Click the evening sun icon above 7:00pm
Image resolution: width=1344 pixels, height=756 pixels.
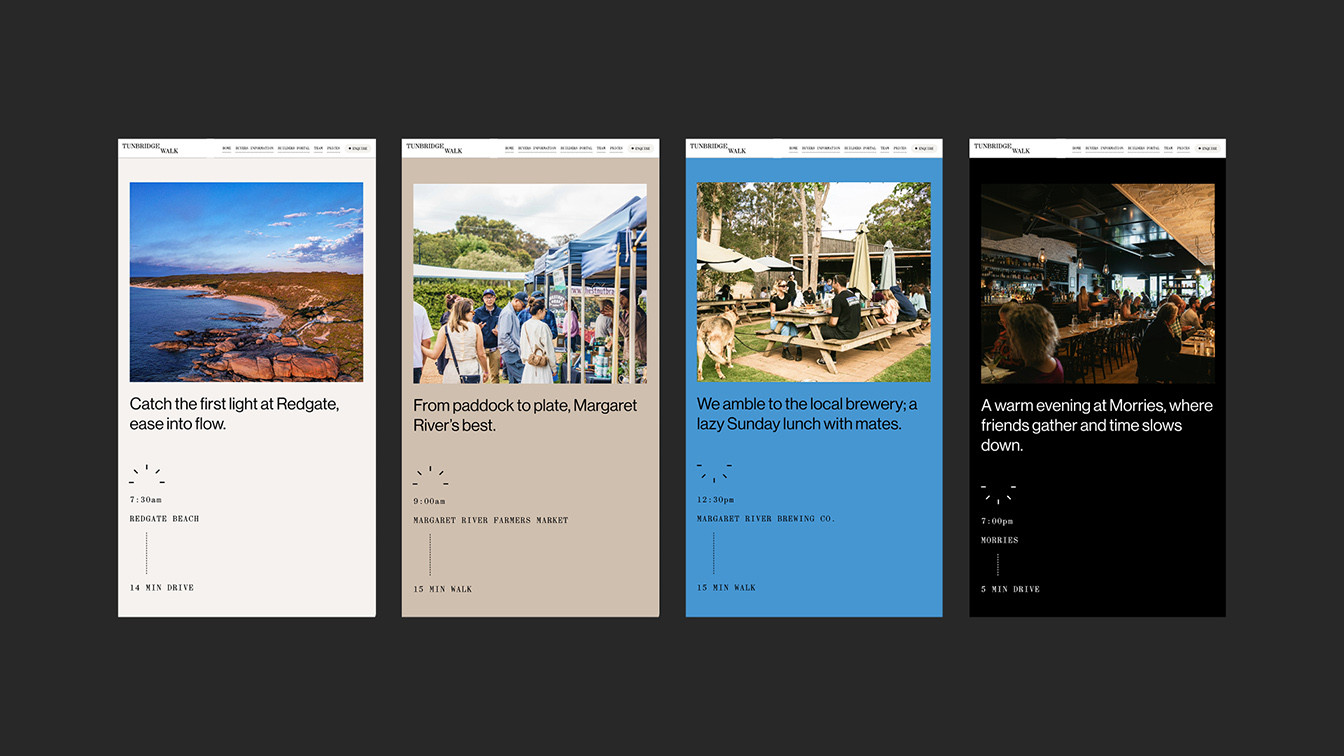pos(998,494)
